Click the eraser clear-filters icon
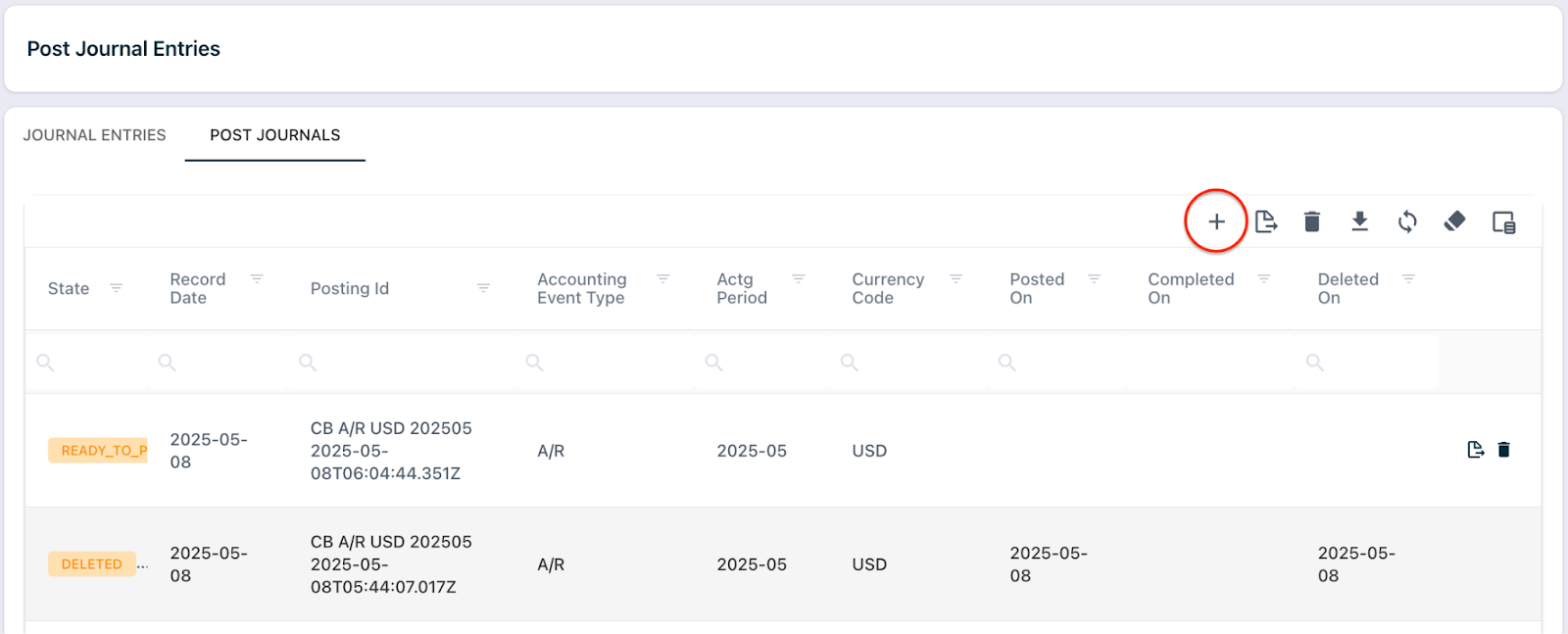The width and height of the screenshot is (1568, 634). pos(1454,221)
